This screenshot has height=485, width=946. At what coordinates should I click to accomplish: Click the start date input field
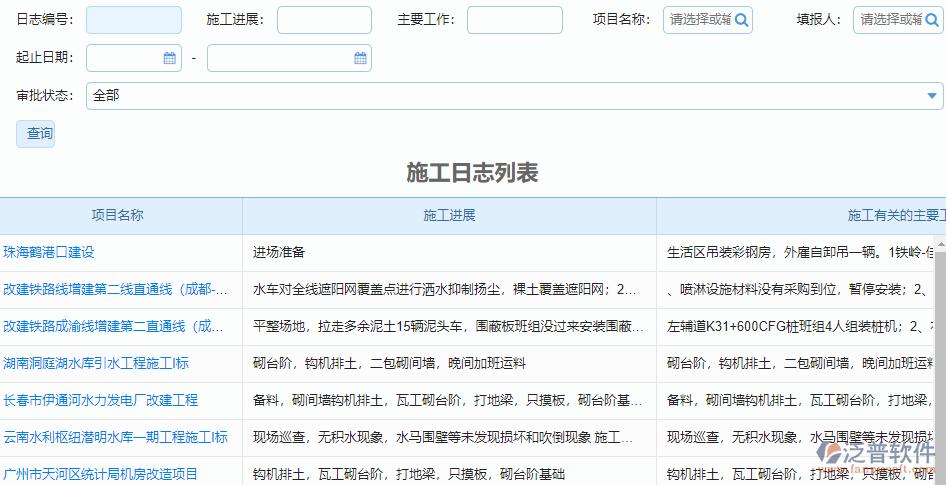(x=134, y=58)
